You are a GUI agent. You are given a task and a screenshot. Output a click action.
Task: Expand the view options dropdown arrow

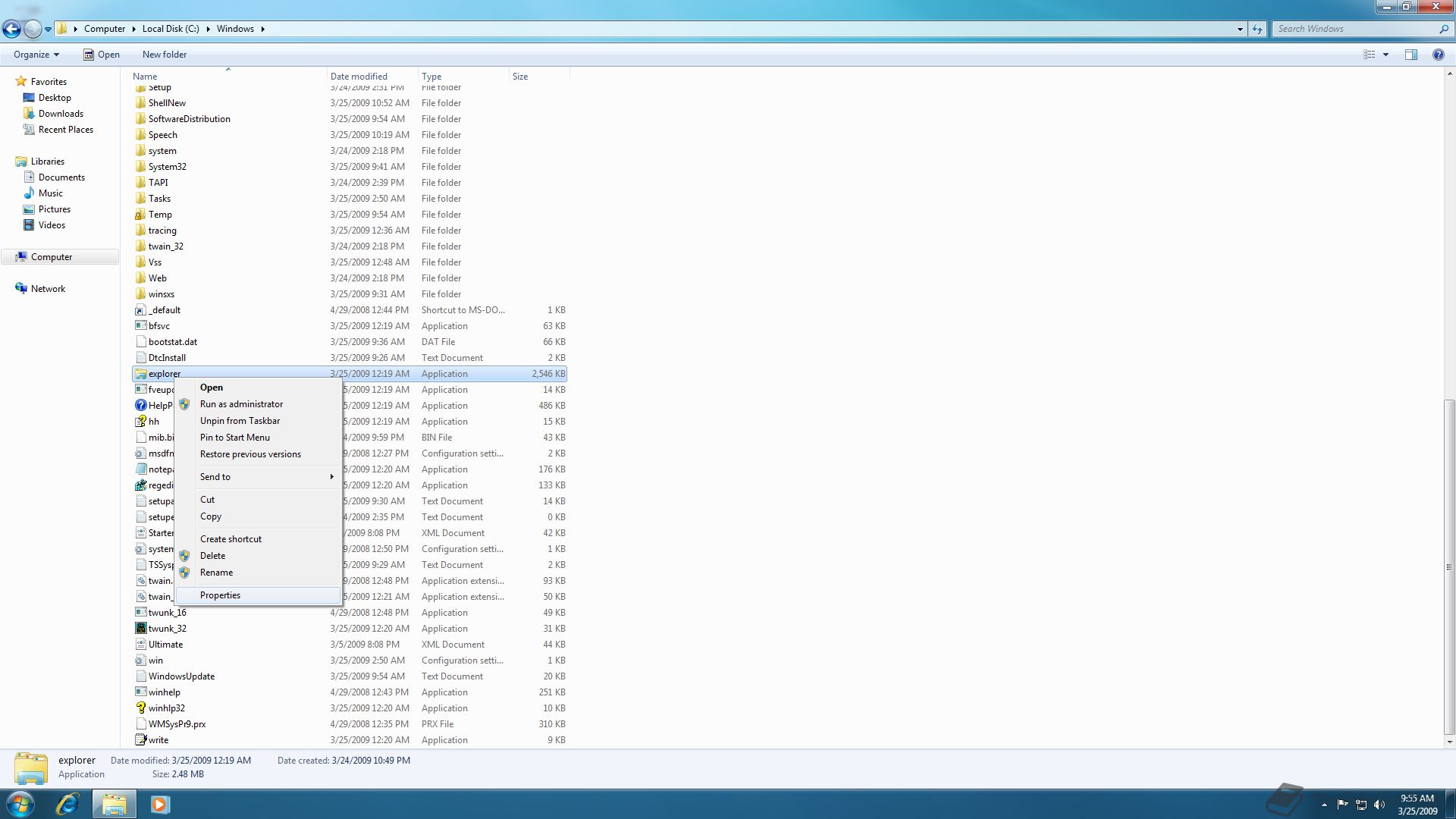point(1385,55)
